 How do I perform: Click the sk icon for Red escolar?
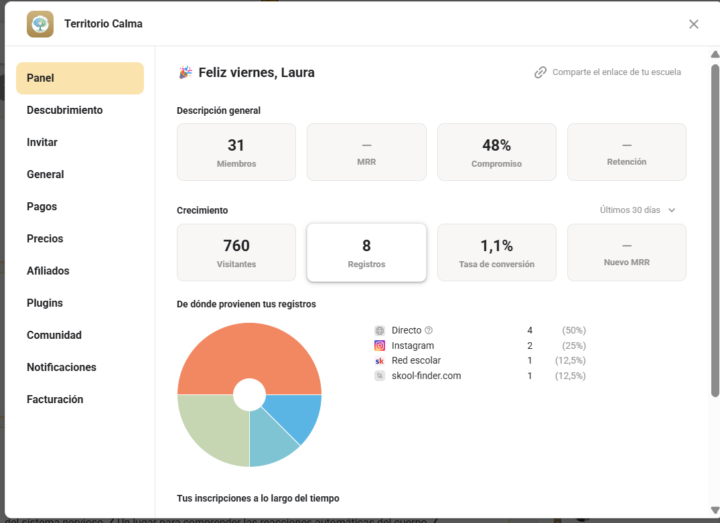pos(379,360)
